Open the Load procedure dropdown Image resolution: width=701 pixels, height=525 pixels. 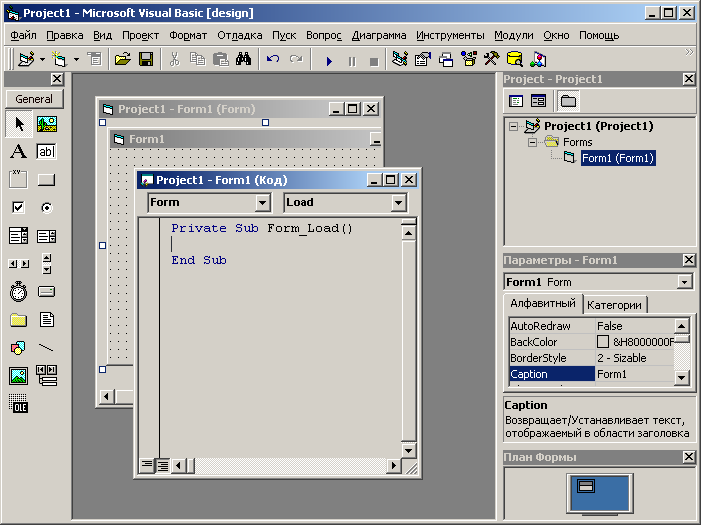tap(399, 203)
